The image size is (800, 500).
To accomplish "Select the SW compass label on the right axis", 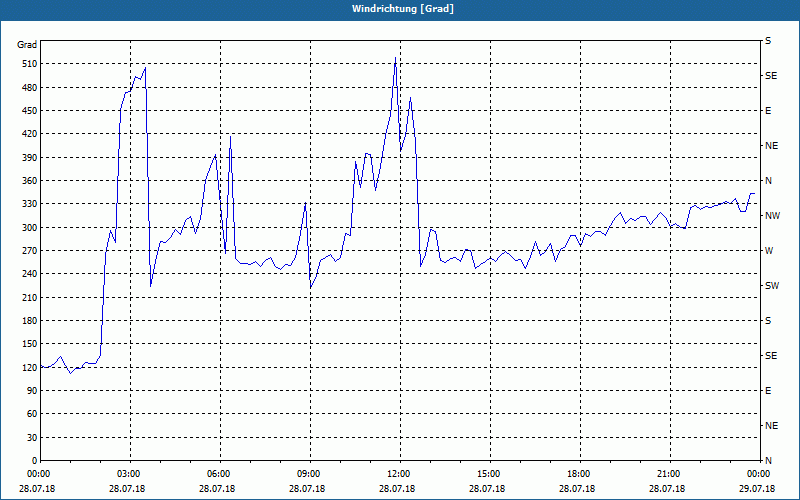I will pyautogui.click(x=771, y=286).
